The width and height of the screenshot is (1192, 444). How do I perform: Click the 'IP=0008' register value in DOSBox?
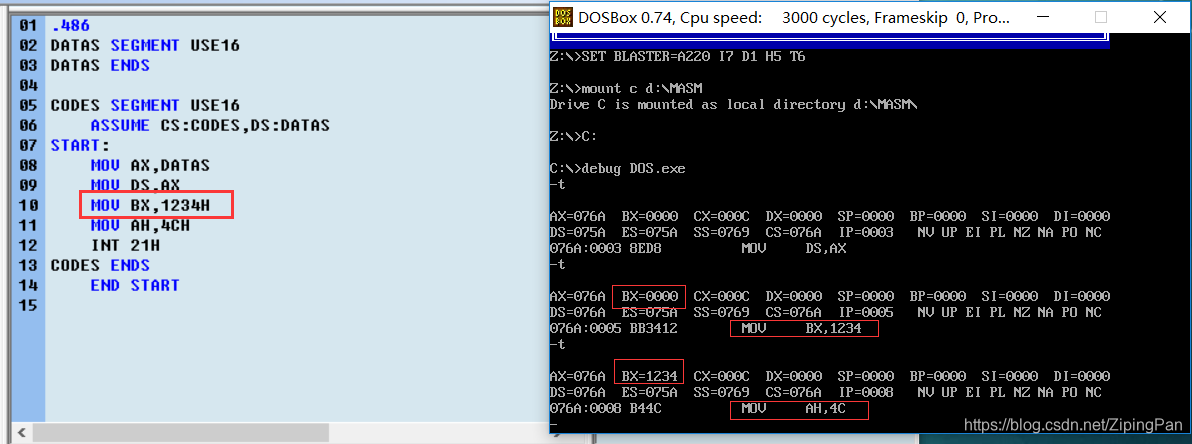[868, 392]
